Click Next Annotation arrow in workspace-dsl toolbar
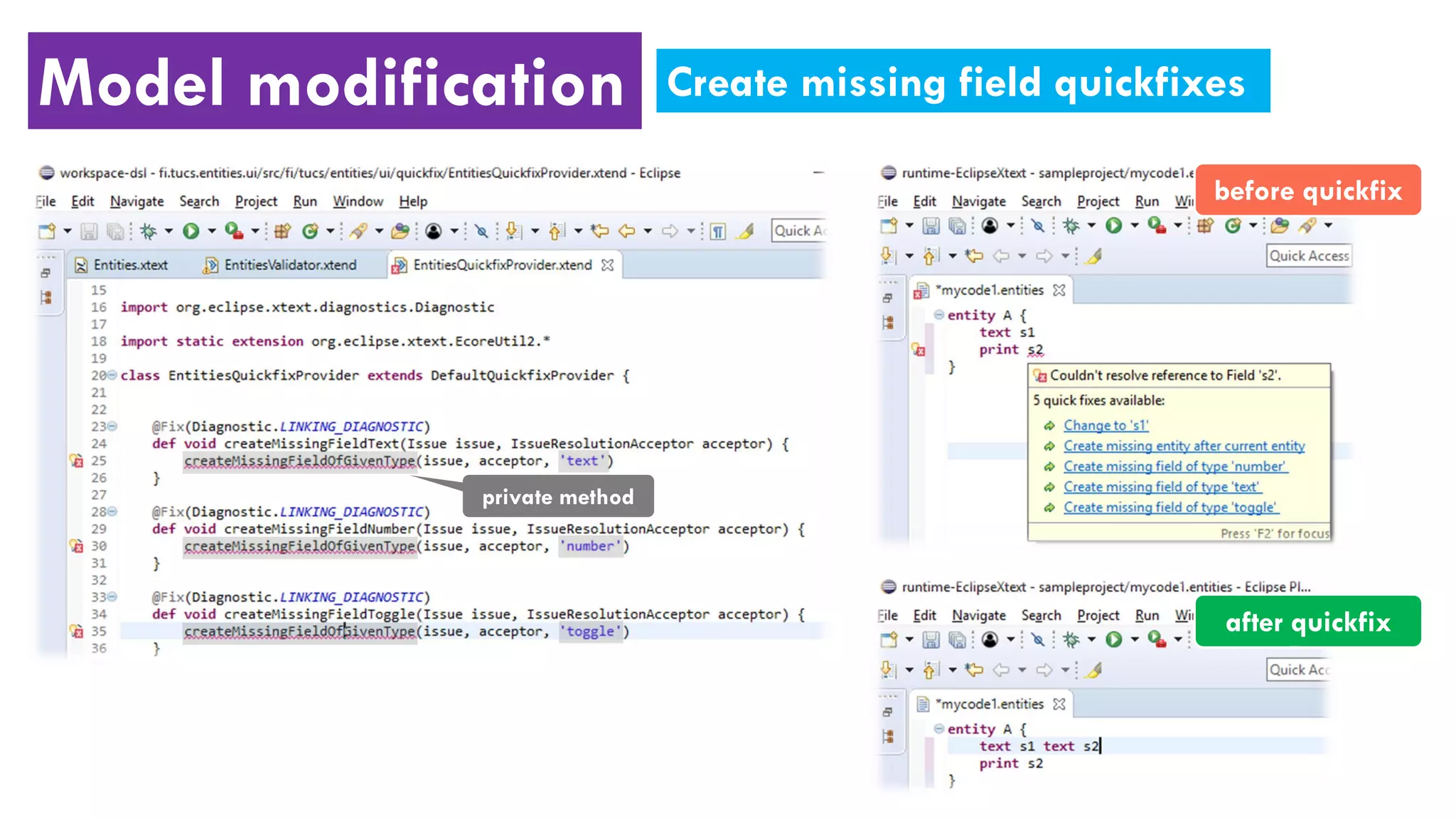This screenshot has width=1456, height=819. coord(513,231)
